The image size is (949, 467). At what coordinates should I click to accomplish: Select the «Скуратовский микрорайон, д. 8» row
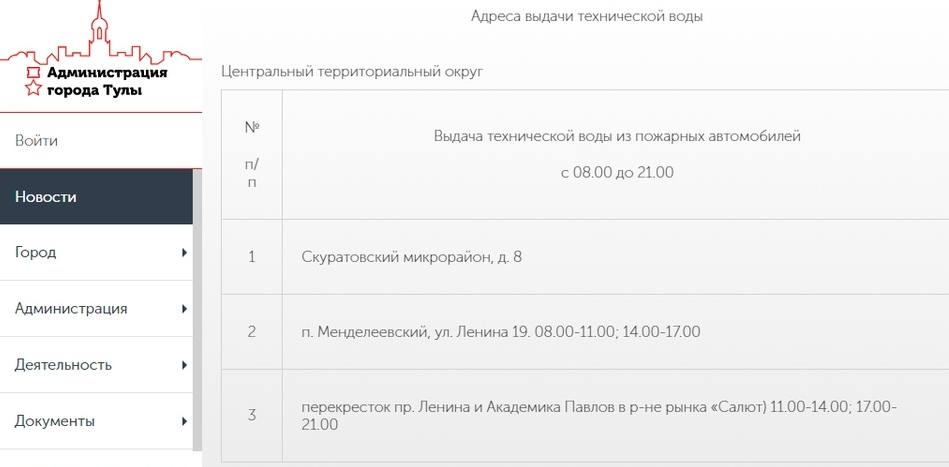click(411, 257)
